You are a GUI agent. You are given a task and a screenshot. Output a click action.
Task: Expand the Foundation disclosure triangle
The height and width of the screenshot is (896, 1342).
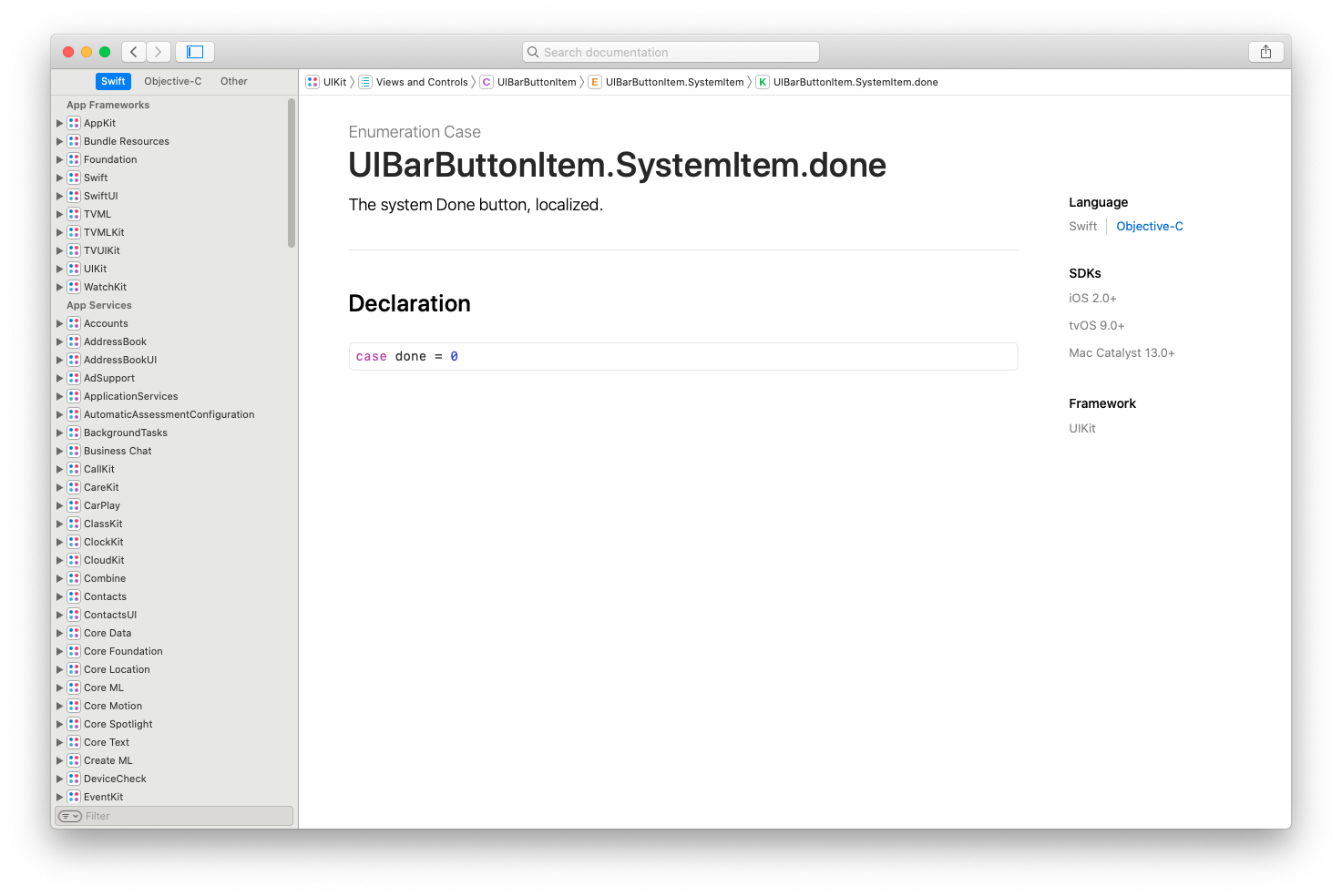60,159
